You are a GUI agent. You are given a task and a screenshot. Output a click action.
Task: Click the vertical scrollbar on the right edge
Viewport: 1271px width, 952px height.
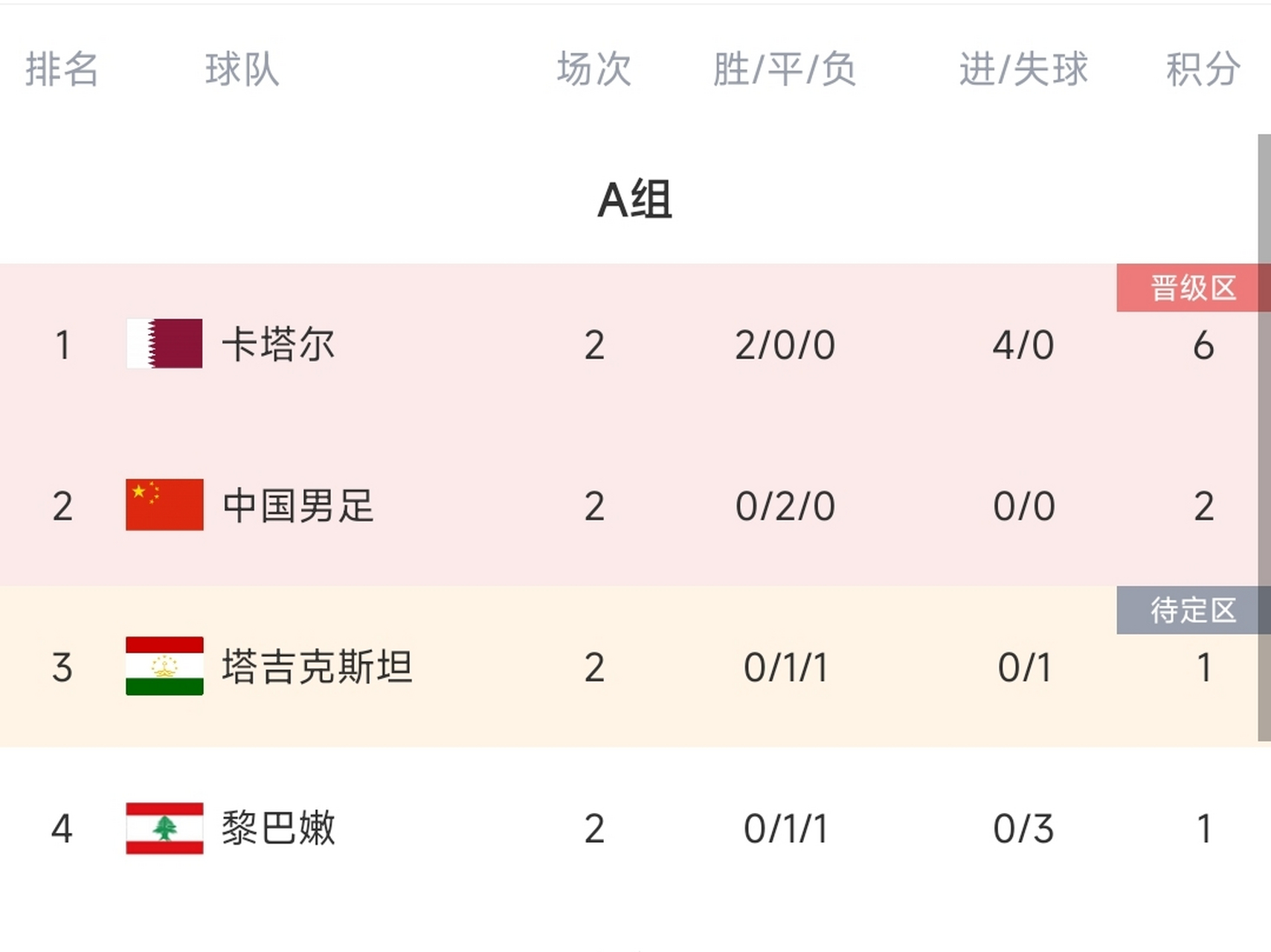[x=1264, y=438]
